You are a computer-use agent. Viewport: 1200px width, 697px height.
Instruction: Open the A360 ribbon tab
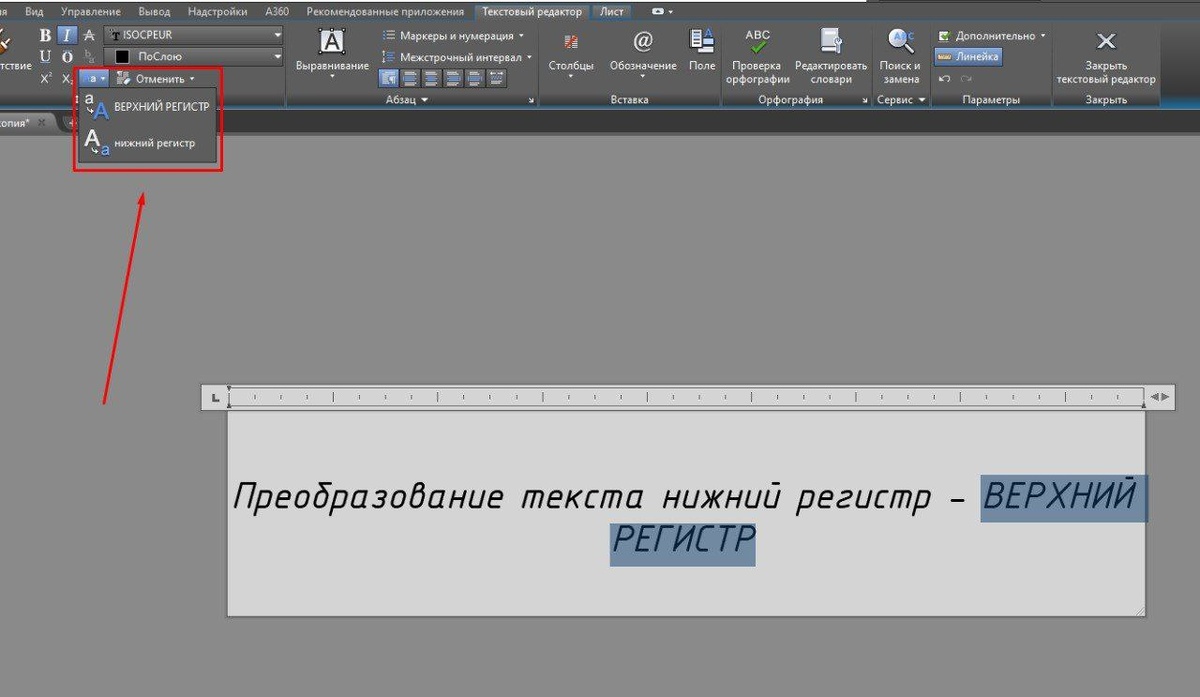(x=278, y=11)
